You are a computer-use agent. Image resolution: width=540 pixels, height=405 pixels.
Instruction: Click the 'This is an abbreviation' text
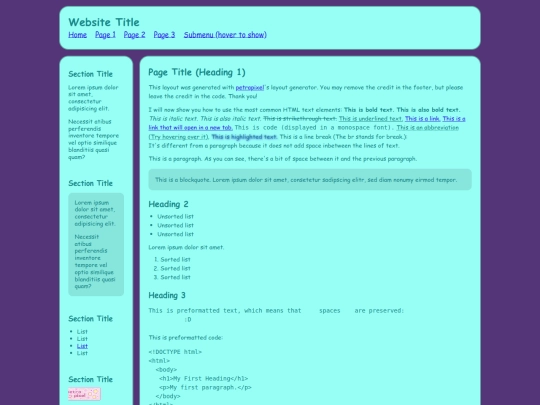(427, 127)
